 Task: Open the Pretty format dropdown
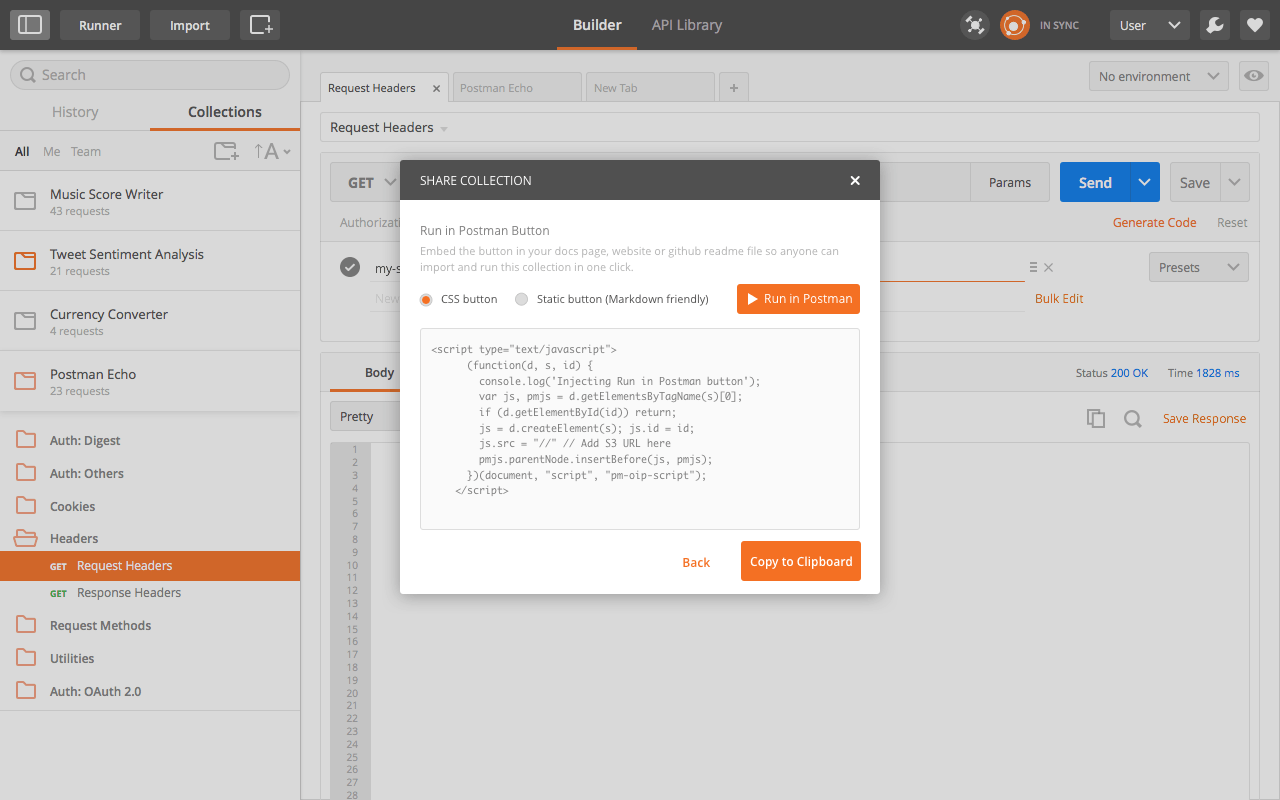(x=365, y=416)
